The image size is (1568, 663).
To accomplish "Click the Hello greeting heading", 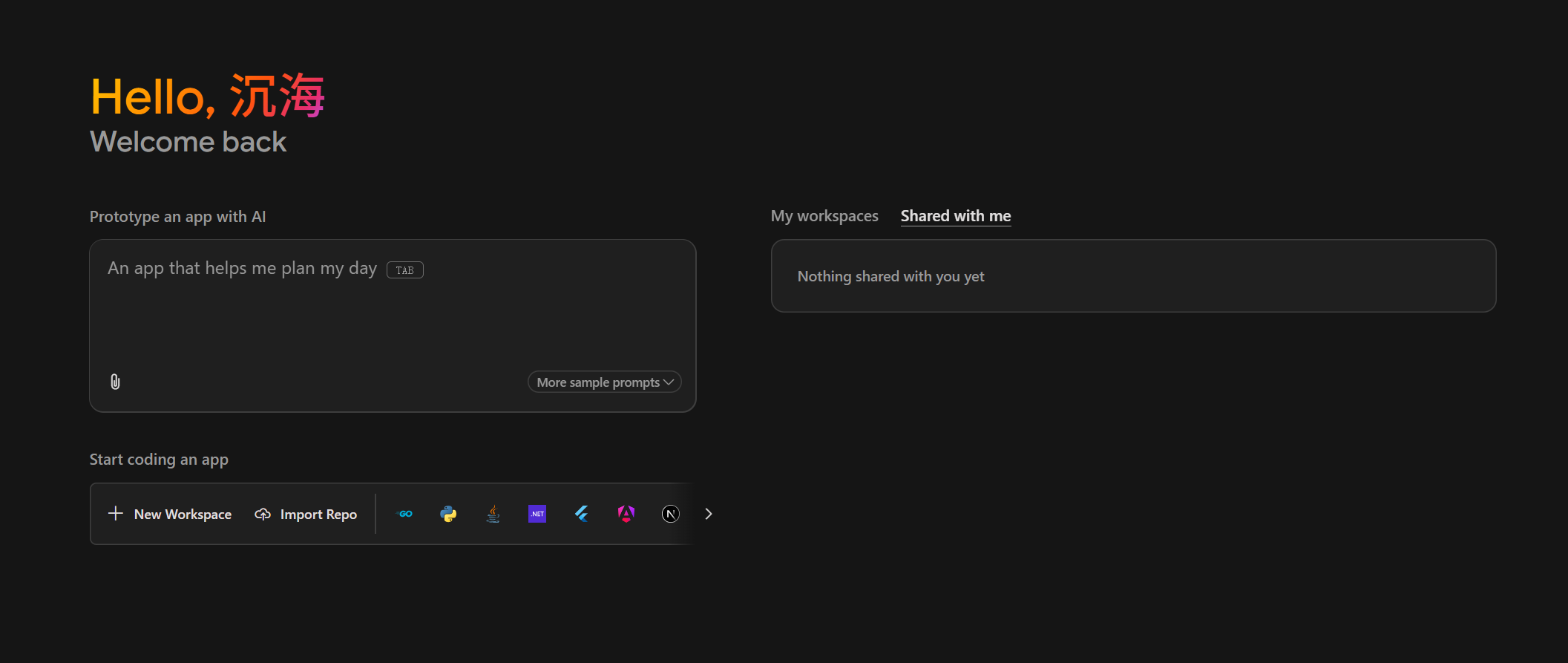I will [207, 97].
